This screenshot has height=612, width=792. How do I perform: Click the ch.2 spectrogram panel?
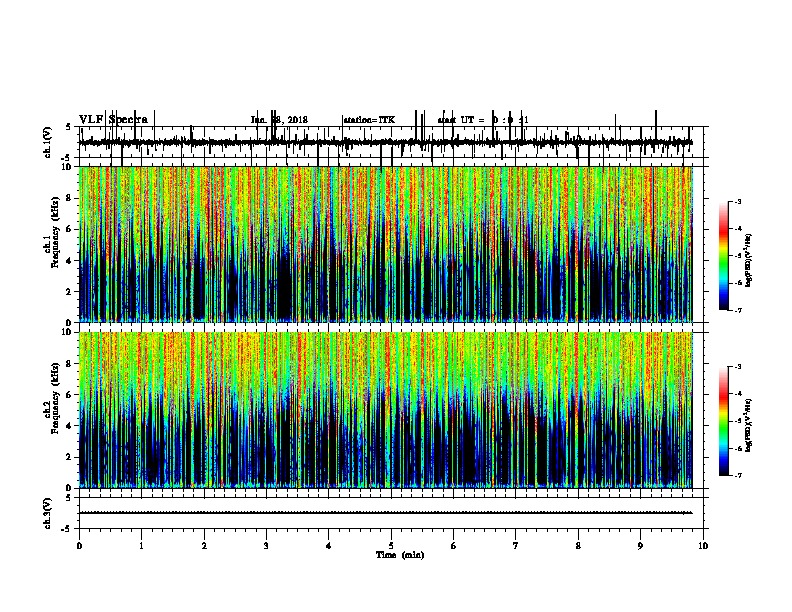click(x=386, y=410)
